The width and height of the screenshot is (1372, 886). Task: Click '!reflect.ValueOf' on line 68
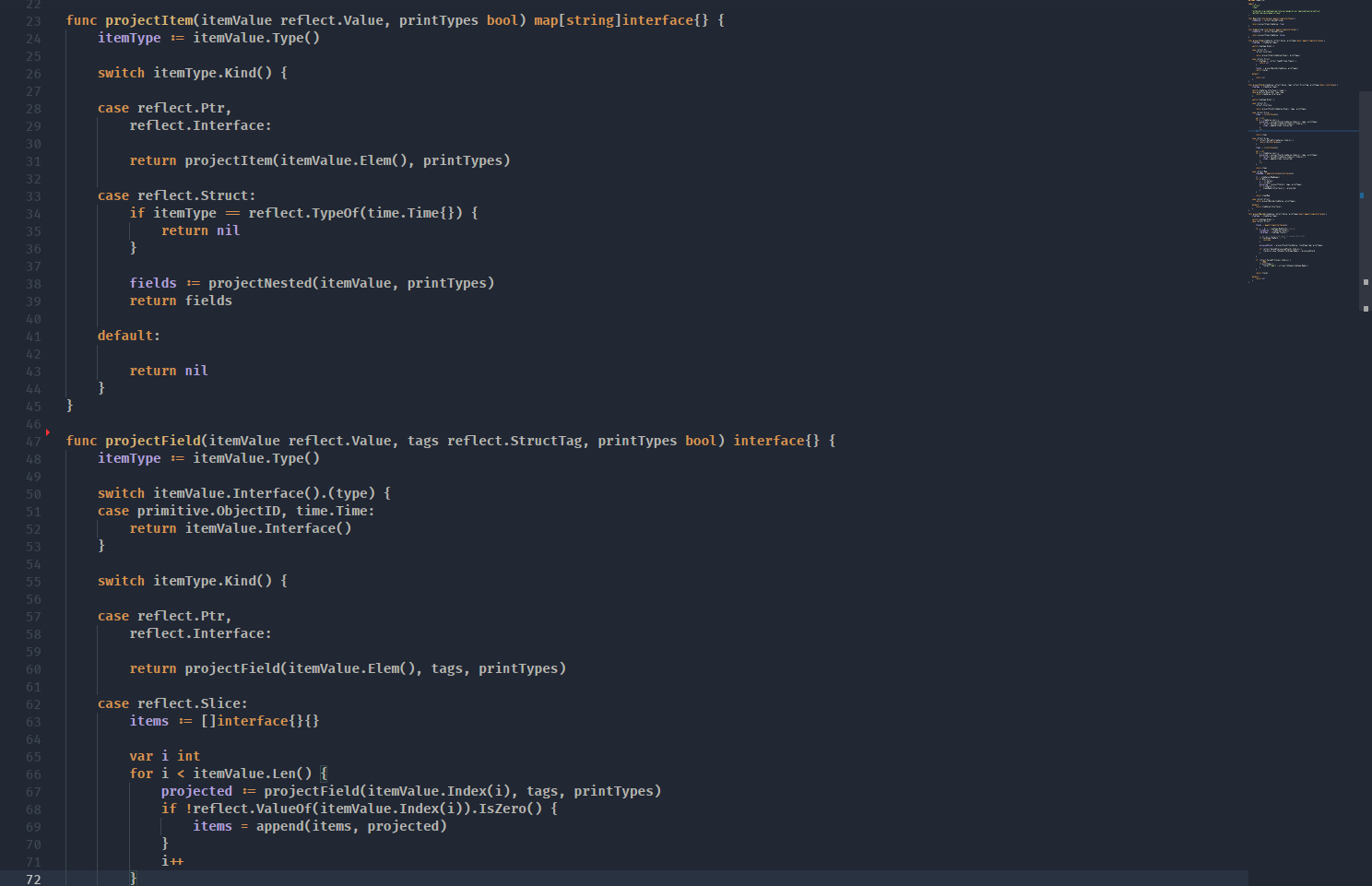(x=248, y=809)
